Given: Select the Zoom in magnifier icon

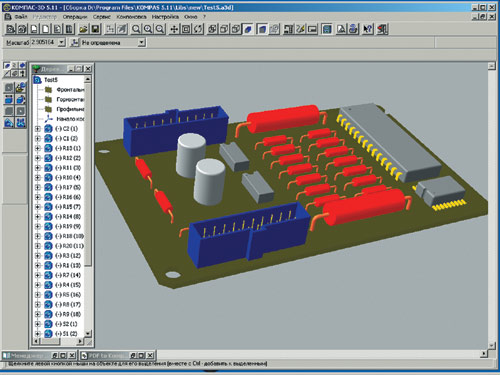Looking at the screenshot, I should point(148,29).
